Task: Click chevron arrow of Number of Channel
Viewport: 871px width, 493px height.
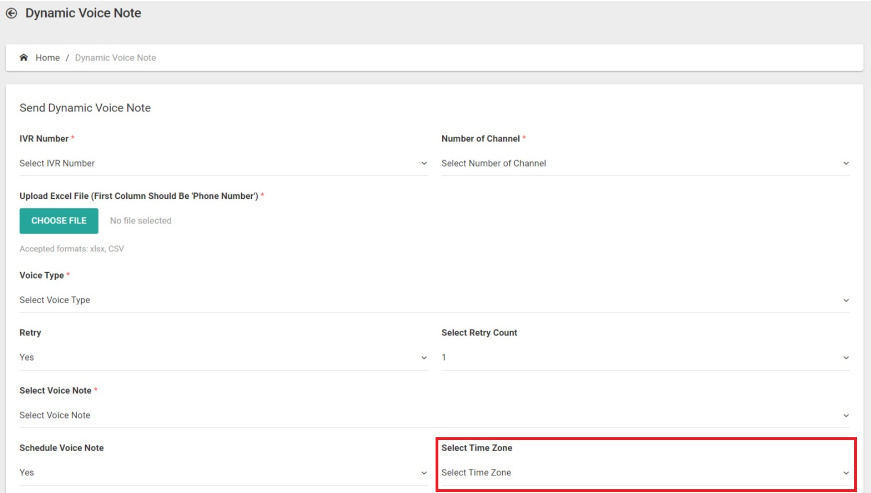Action: pos(846,164)
